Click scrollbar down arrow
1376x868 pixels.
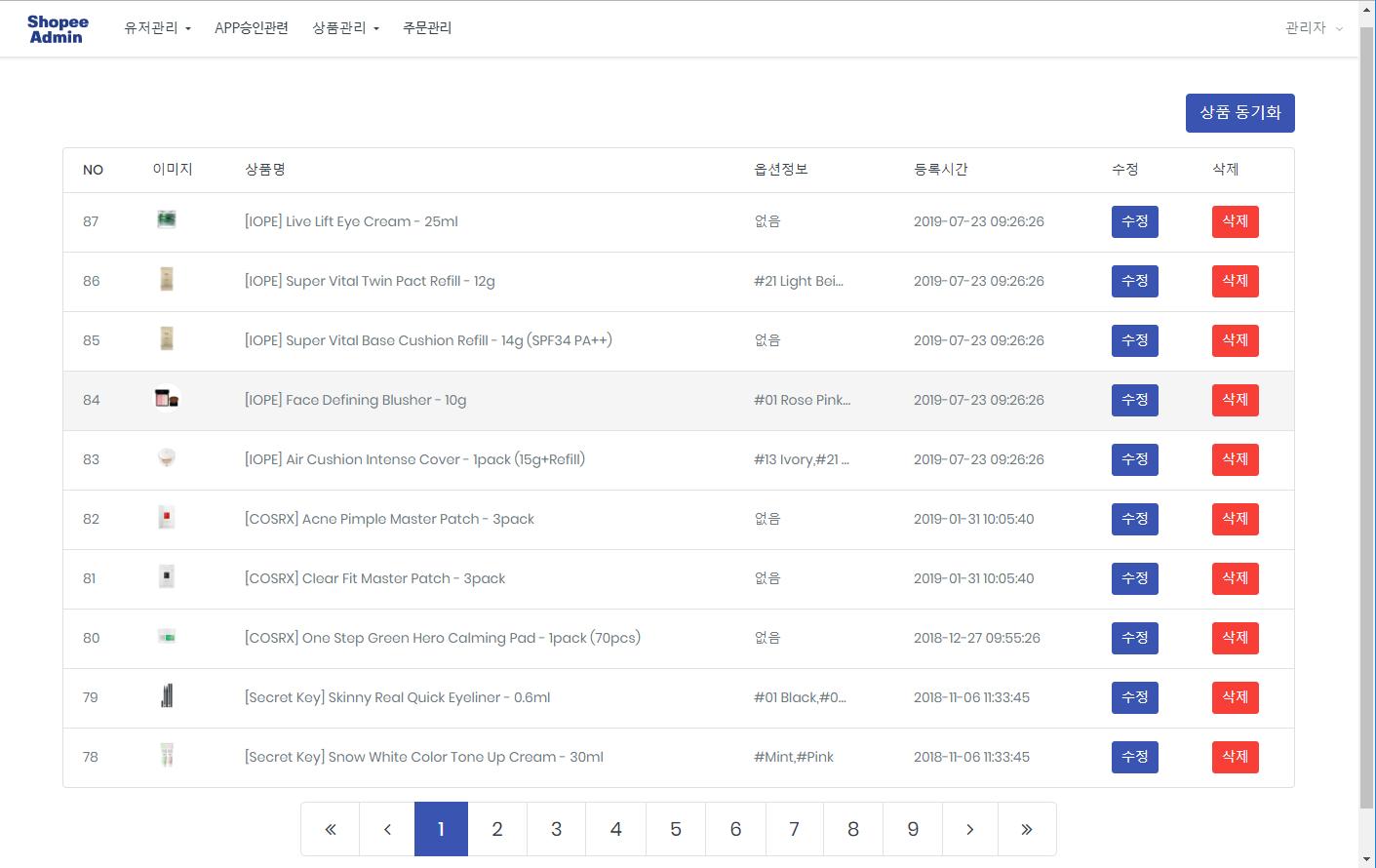[x=1366, y=859]
